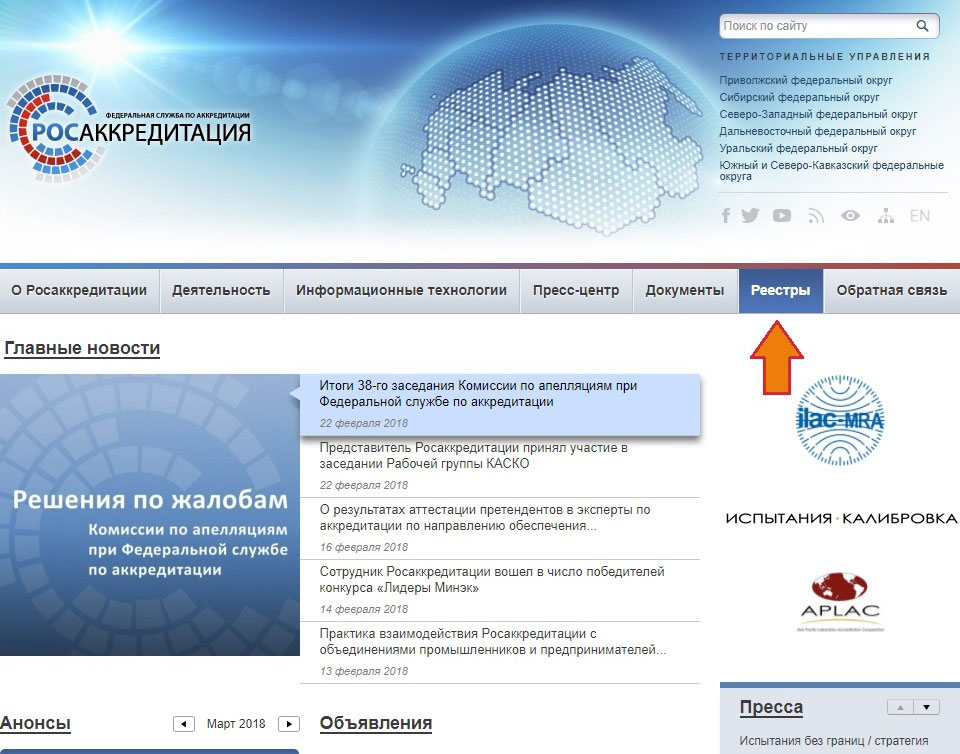
Task: Open news about взаимодействия с объединениями промышленников
Action: (x=500, y=652)
